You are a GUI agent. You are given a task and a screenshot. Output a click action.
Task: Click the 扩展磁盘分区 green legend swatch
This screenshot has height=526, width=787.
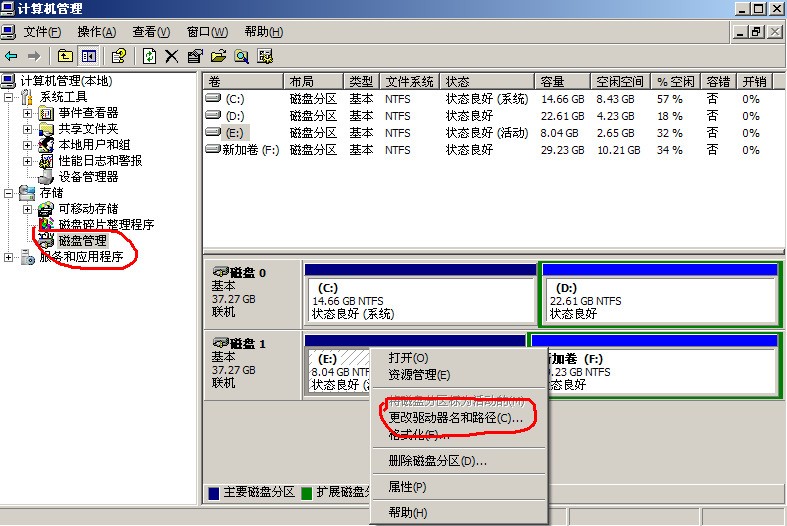point(306,493)
